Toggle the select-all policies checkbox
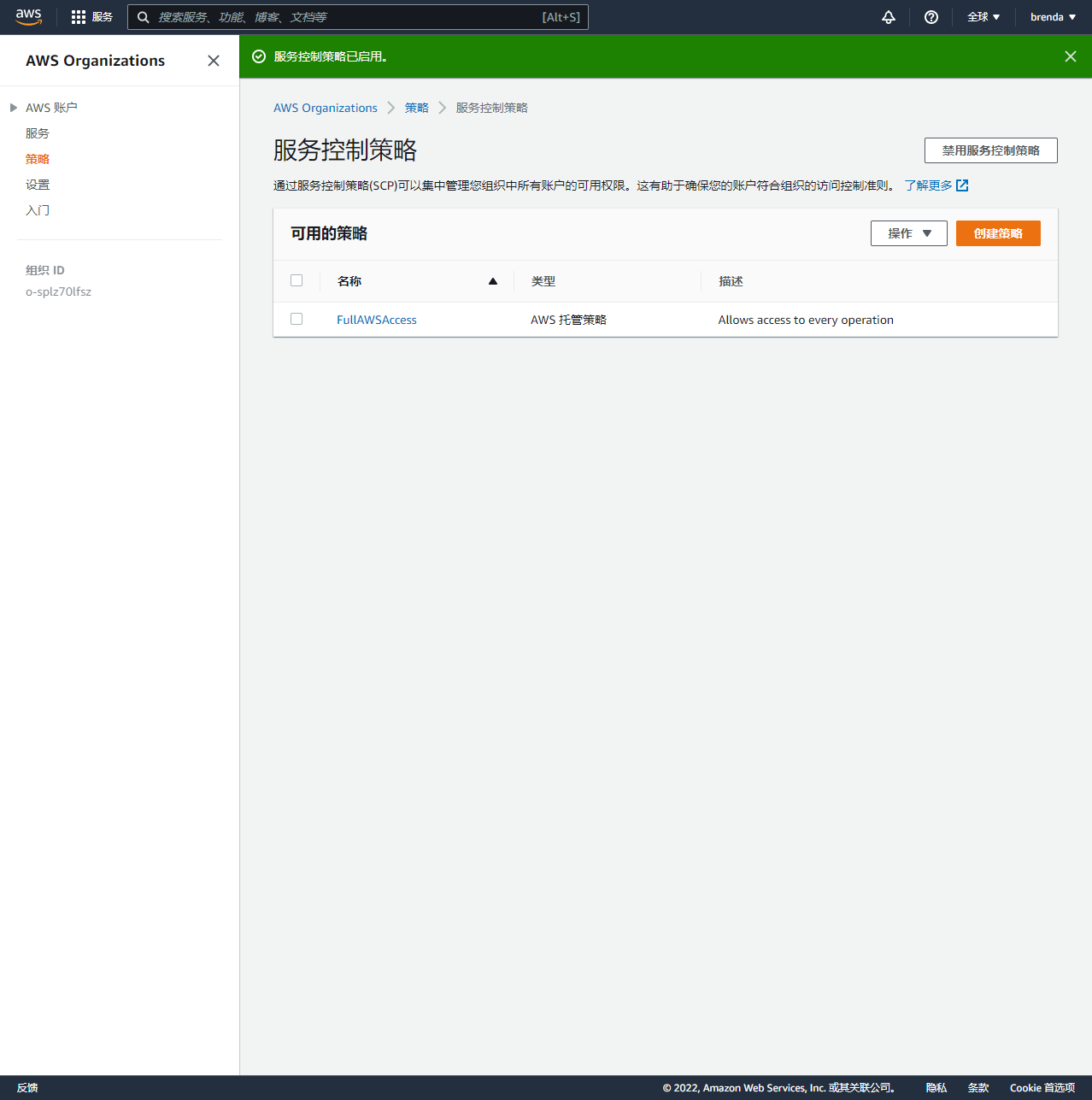Image resolution: width=1092 pixels, height=1100 pixels. [x=296, y=280]
